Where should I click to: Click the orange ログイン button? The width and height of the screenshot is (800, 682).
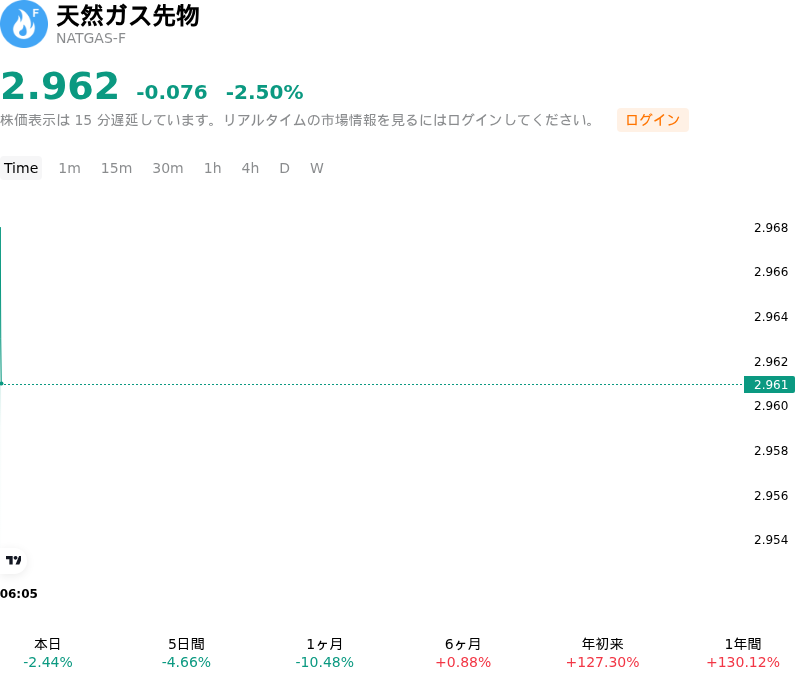point(653,120)
